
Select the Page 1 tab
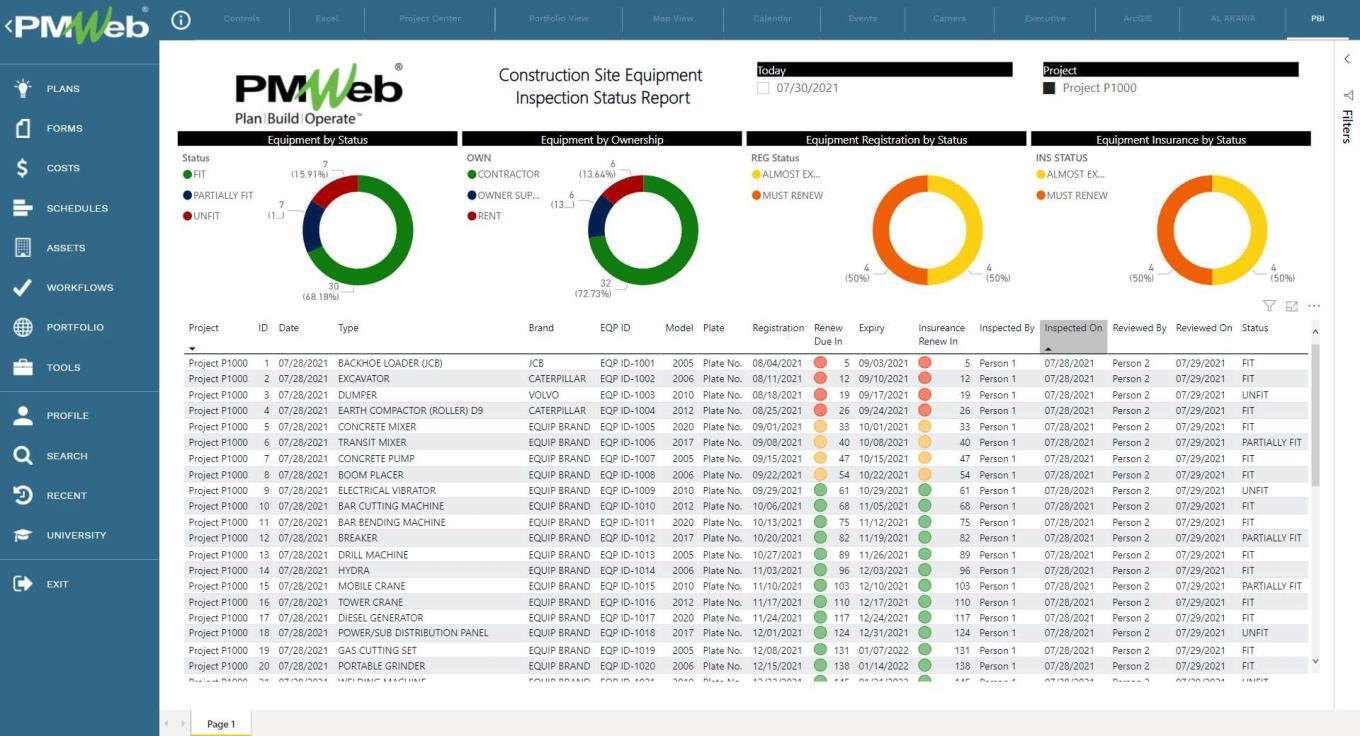(x=221, y=724)
